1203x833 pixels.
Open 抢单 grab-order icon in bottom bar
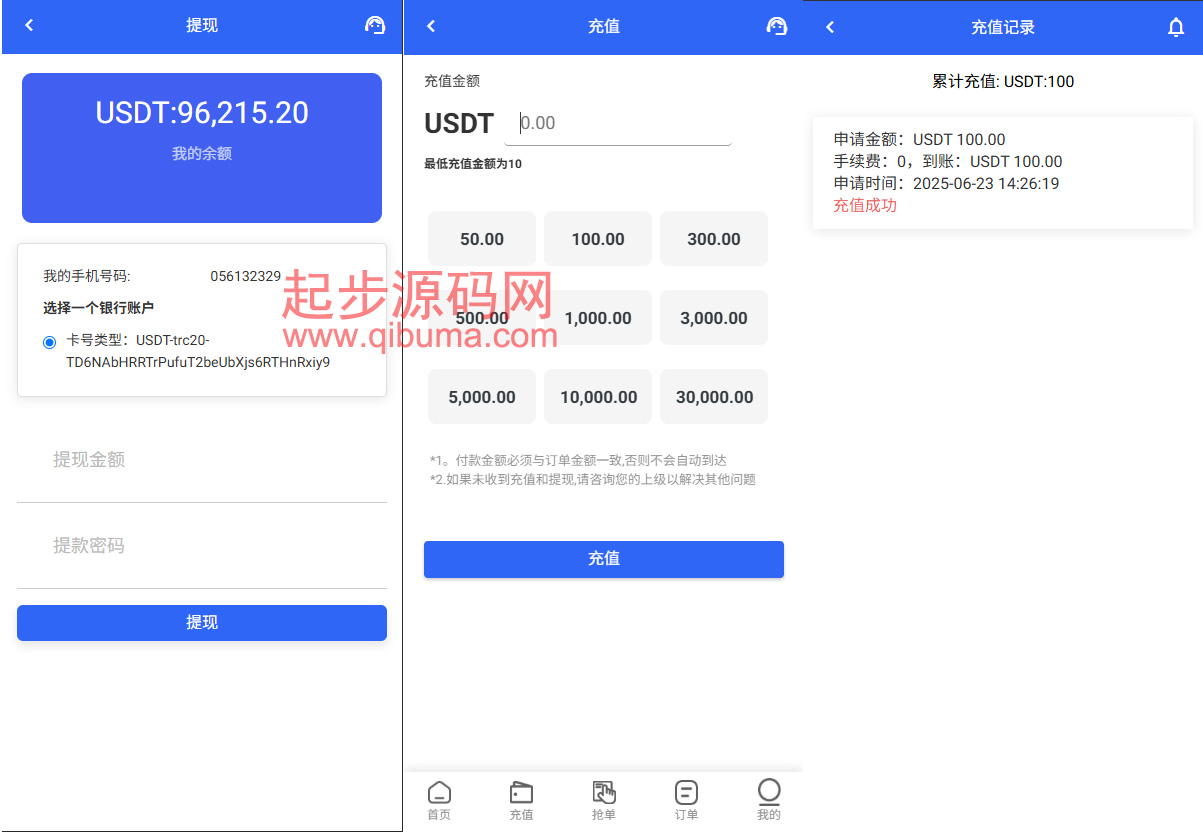tap(604, 800)
